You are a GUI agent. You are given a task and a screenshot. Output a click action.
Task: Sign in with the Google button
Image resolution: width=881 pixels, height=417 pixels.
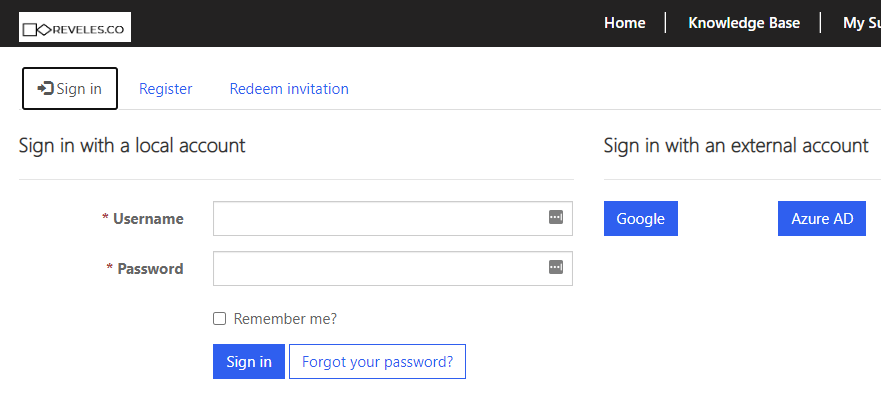641,219
